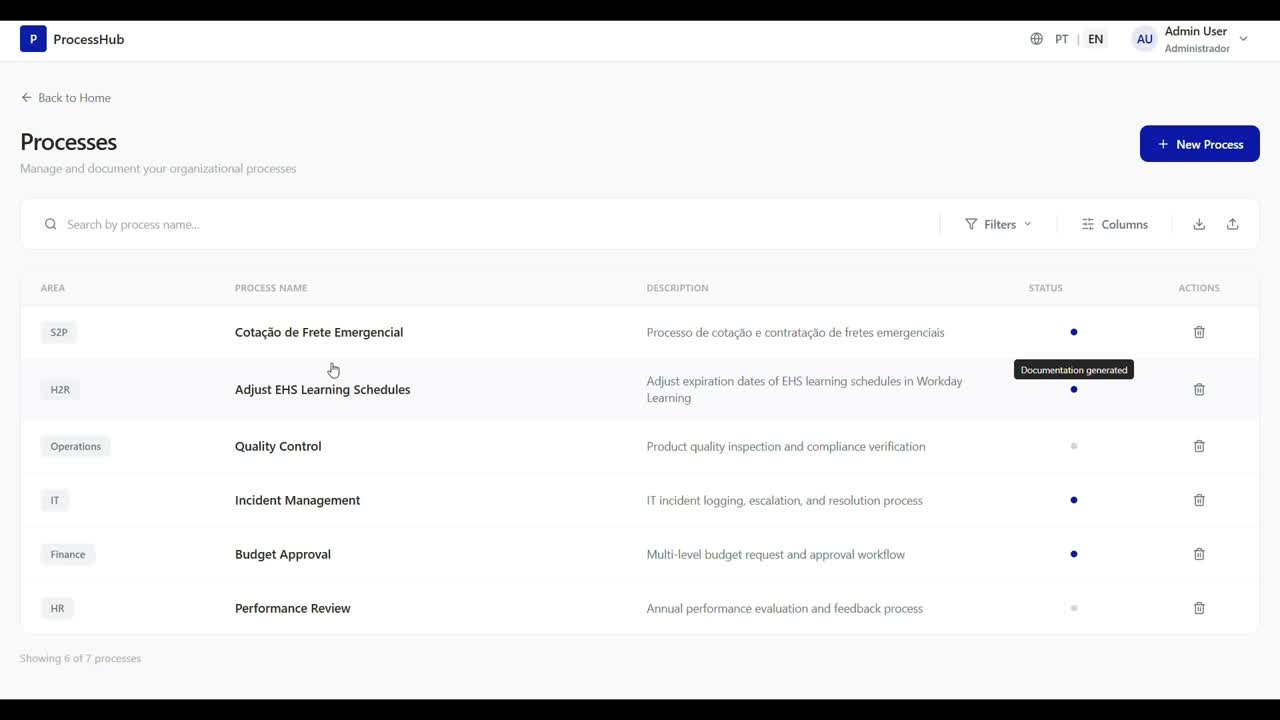Click the upload icon in the toolbar
Viewport: 1280px width, 720px height.
[1232, 224]
